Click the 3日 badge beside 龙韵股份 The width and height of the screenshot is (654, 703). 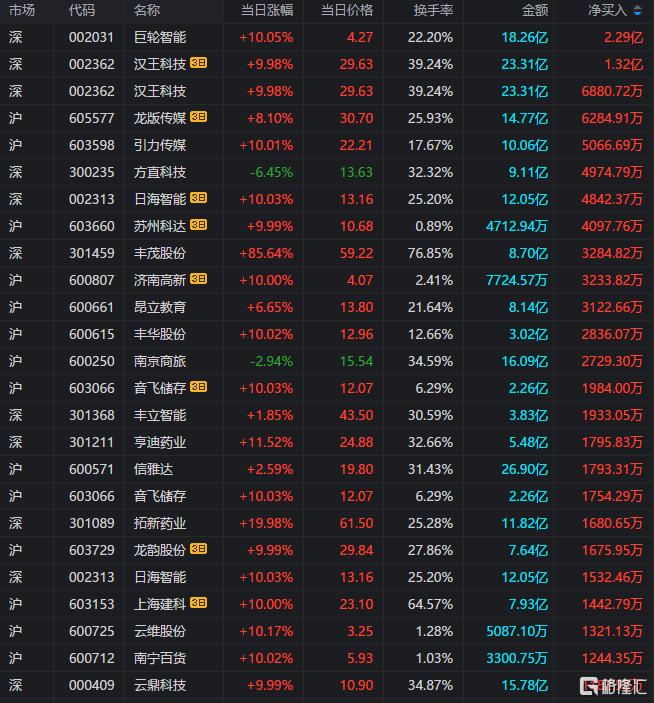click(199, 549)
